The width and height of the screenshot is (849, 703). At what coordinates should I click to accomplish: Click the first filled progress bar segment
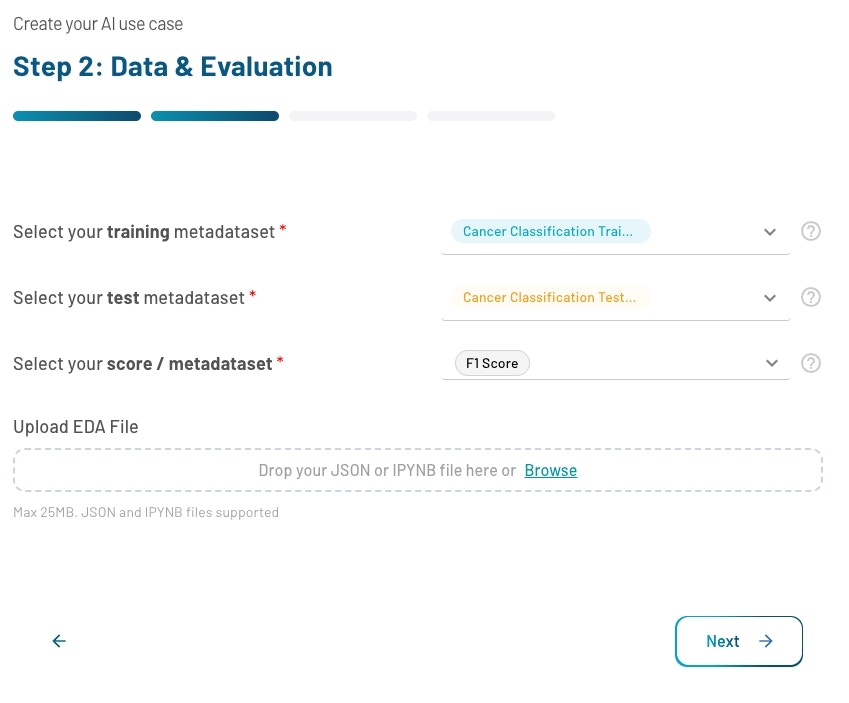tap(77, 115)
